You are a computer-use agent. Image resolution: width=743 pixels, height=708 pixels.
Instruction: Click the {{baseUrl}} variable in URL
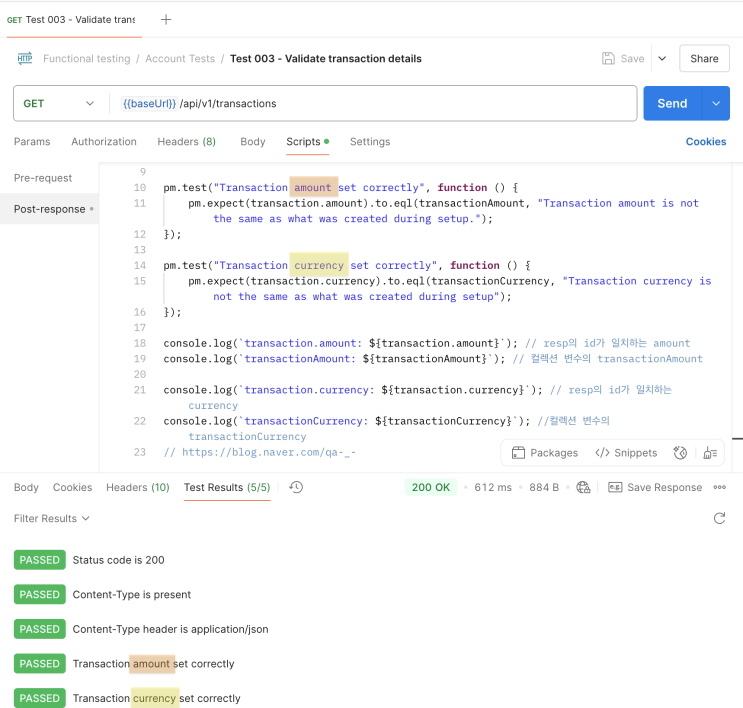pos(149,103)
